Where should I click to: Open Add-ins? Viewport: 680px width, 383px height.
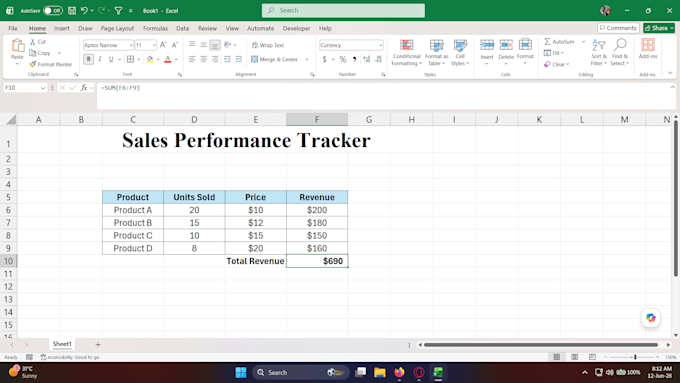pyautogui.click(x=648, y=49)
